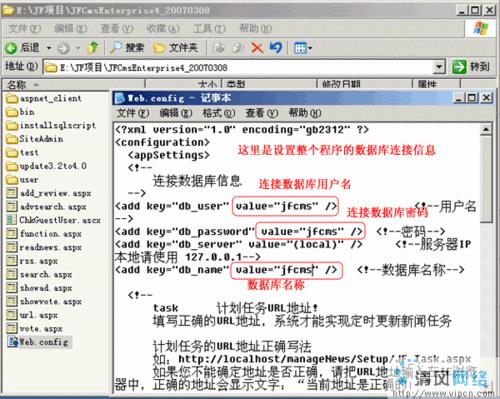This screenshot has width=500, height=399.
Task: Open Search (搜索) in Explorer toolbar
Action: [x=127, y=48]
